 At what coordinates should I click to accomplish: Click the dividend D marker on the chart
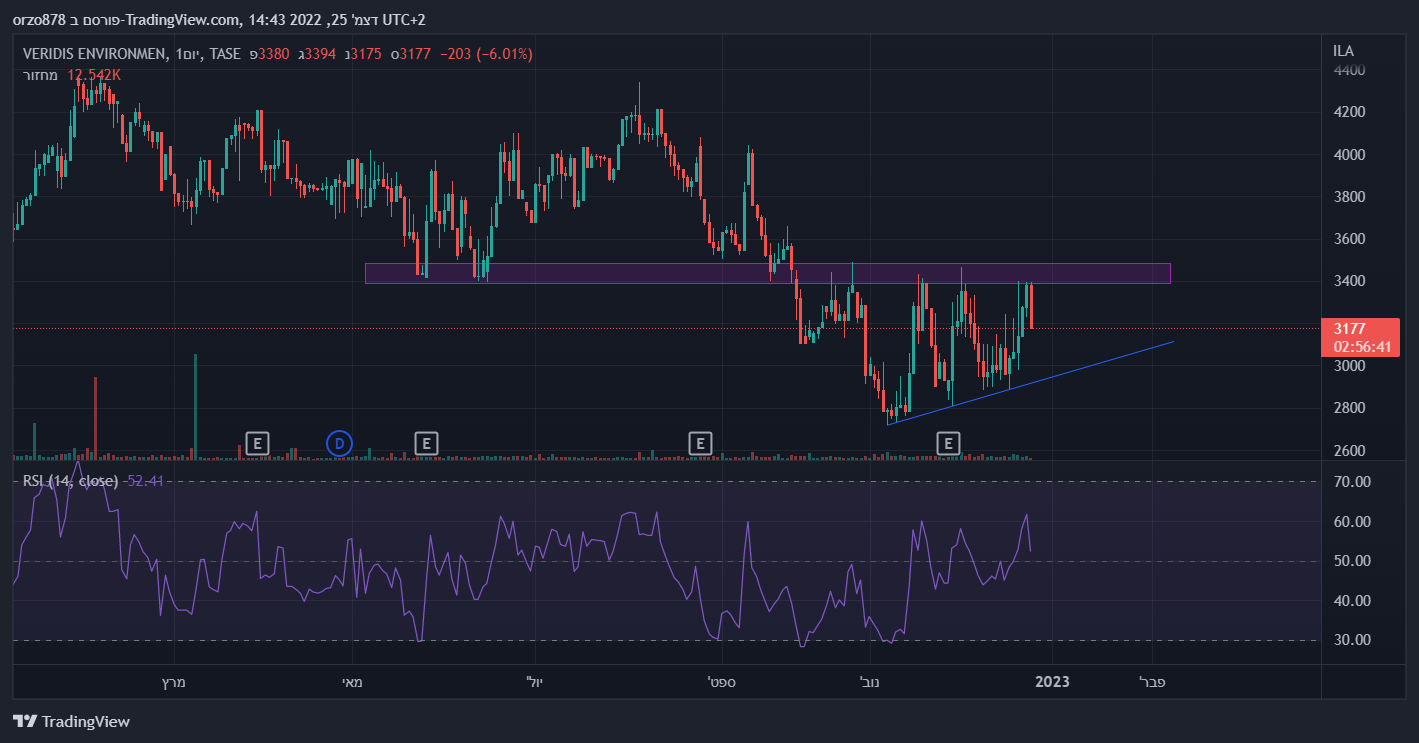(x=340, y=442)
